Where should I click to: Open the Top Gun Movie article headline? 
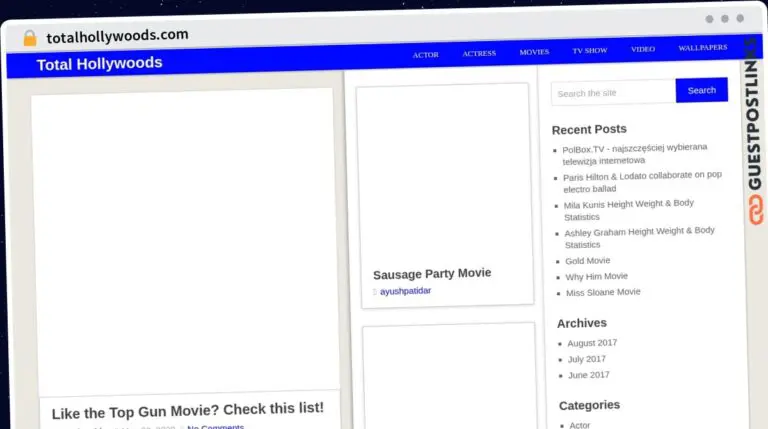pos(188,410)
